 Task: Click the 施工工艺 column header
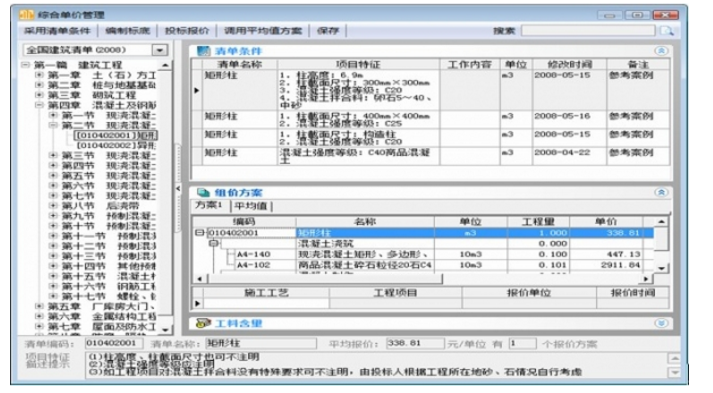click(266, 292)
